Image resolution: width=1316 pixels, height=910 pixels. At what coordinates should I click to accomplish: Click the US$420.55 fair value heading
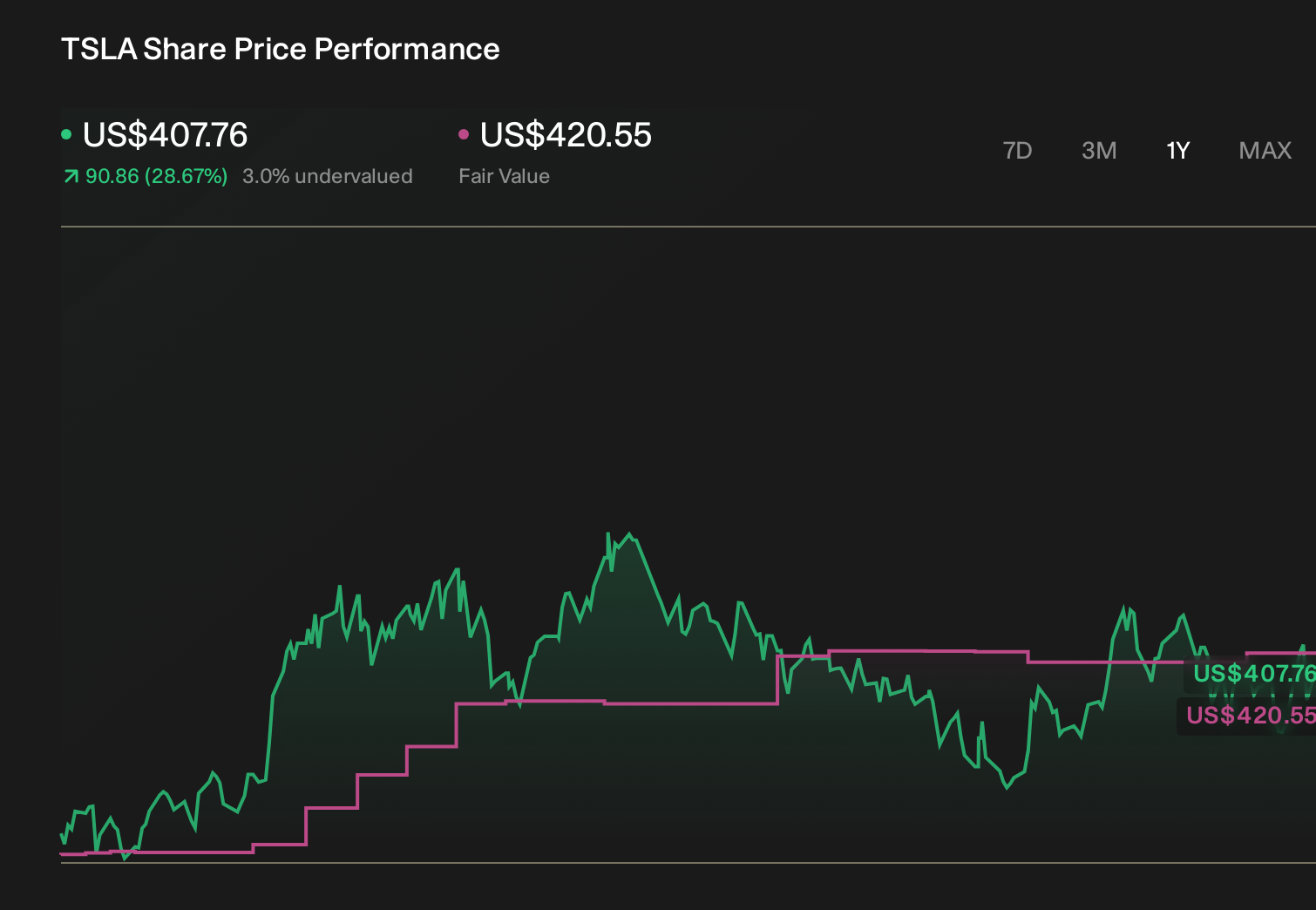coord(566,135)
